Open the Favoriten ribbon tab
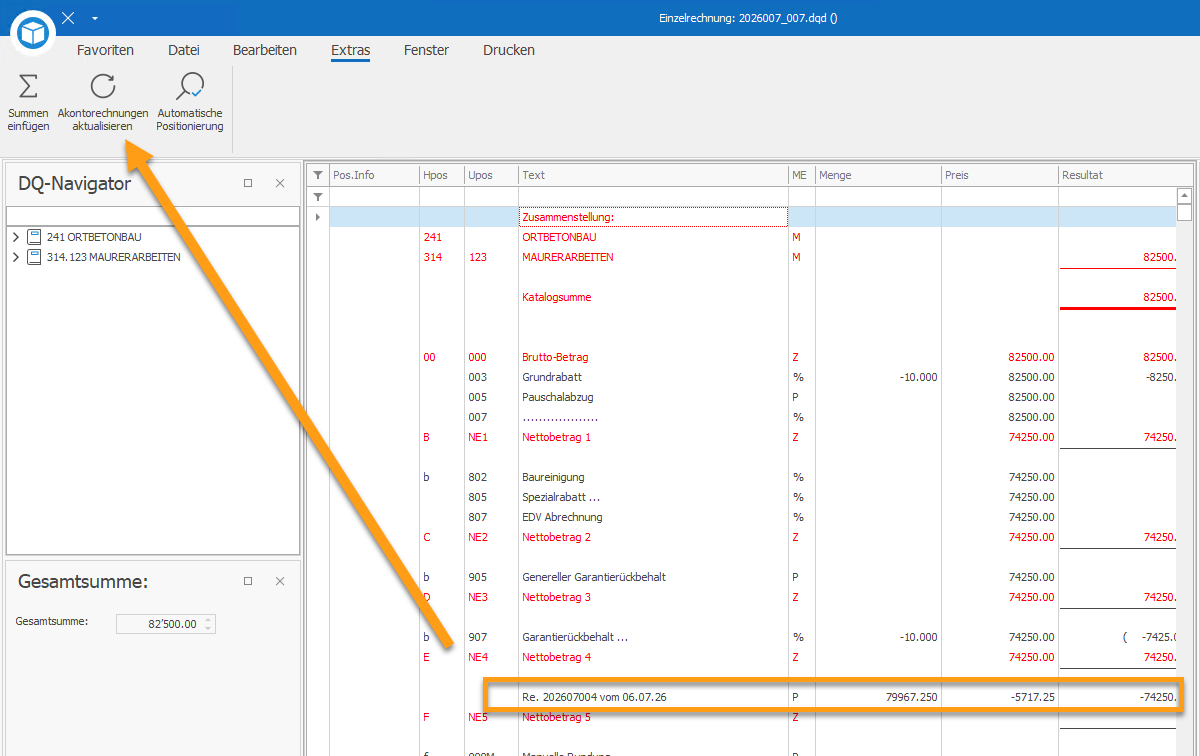1200x756 pixels. 105,50
